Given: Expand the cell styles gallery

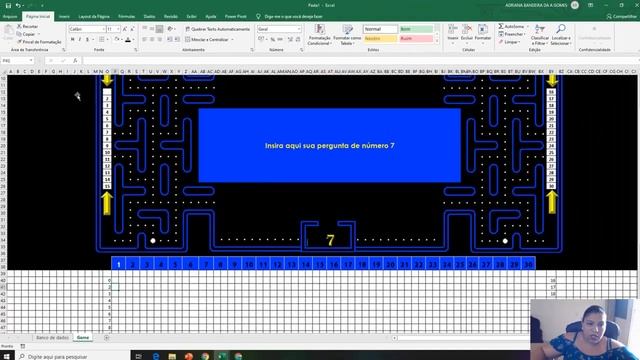Looking at the screenshot, I should (437, 41).
